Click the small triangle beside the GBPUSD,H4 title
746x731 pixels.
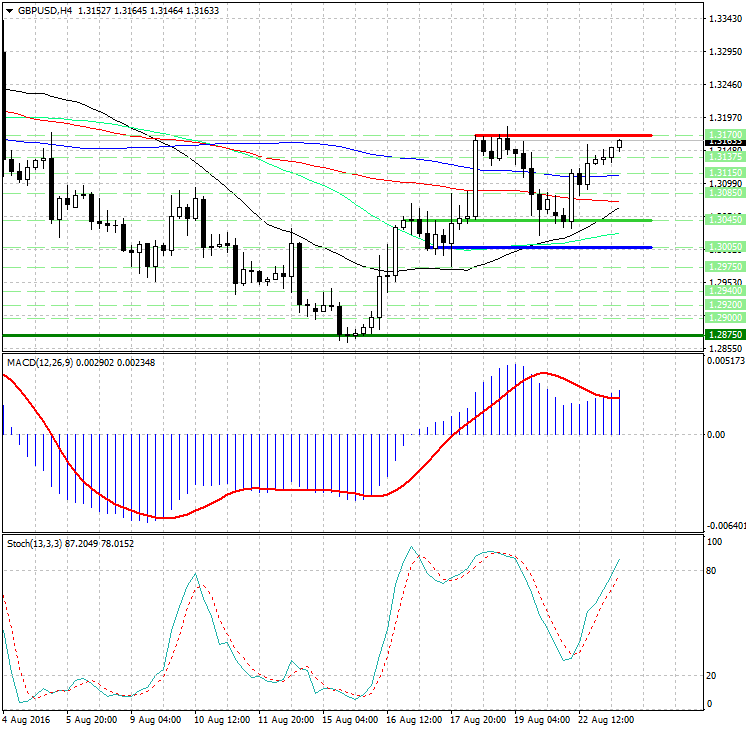[8, 10]
